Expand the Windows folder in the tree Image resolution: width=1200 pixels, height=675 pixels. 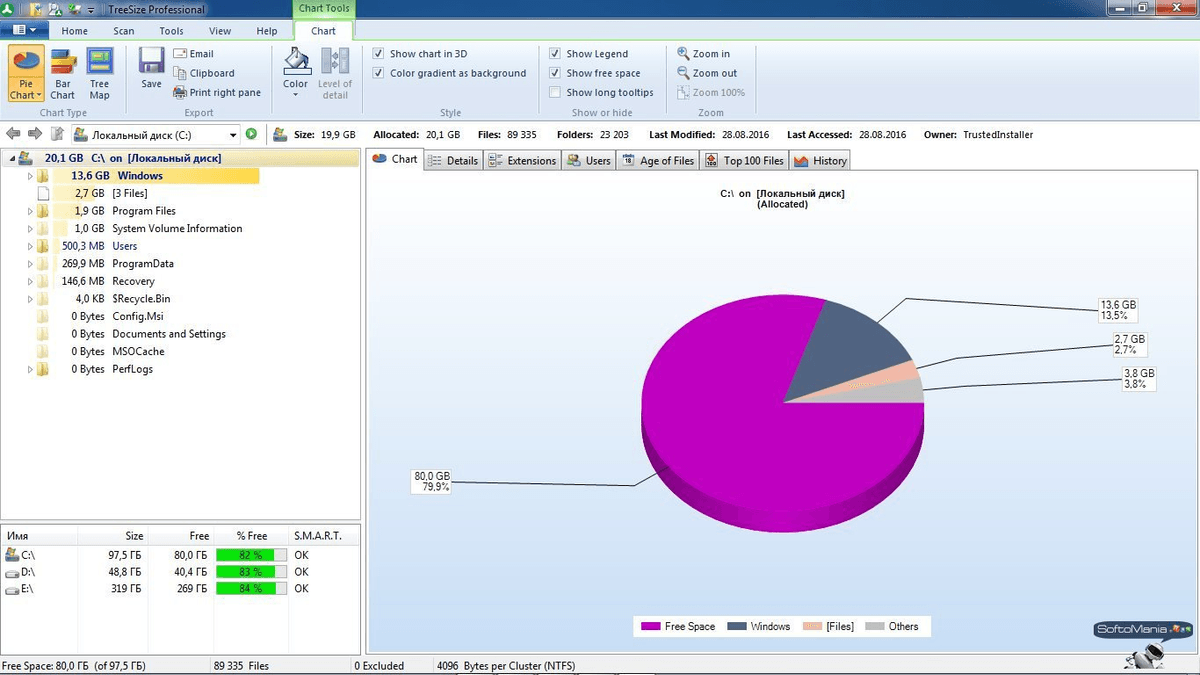coord(27,175)
